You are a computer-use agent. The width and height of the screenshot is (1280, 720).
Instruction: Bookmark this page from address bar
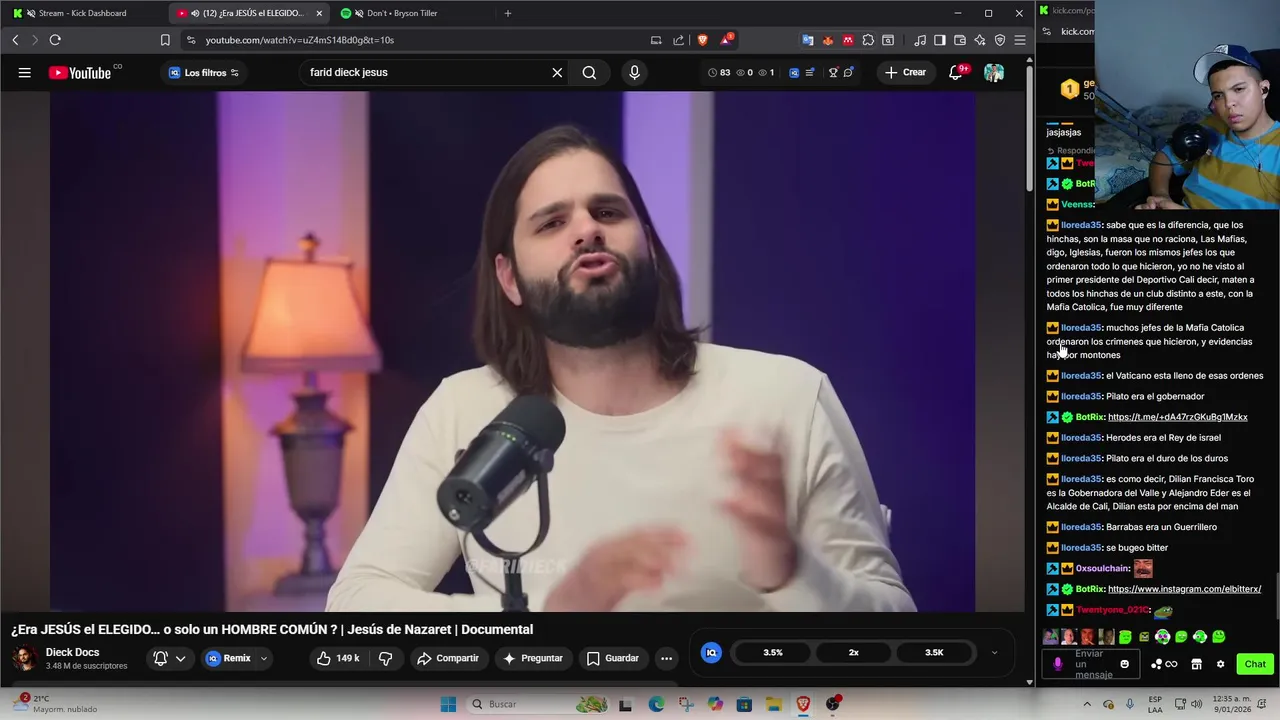pyautogui.click(x=165, y=40)
